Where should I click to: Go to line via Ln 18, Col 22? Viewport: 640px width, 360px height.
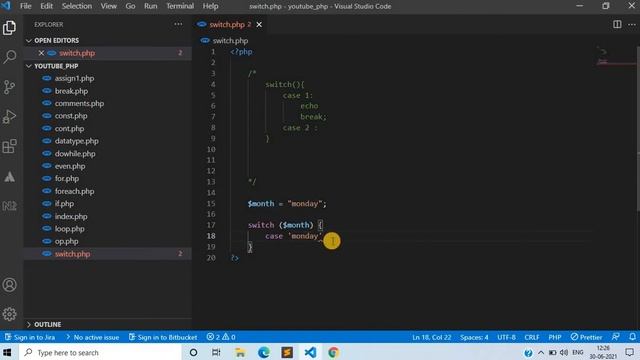click(431, 337)
